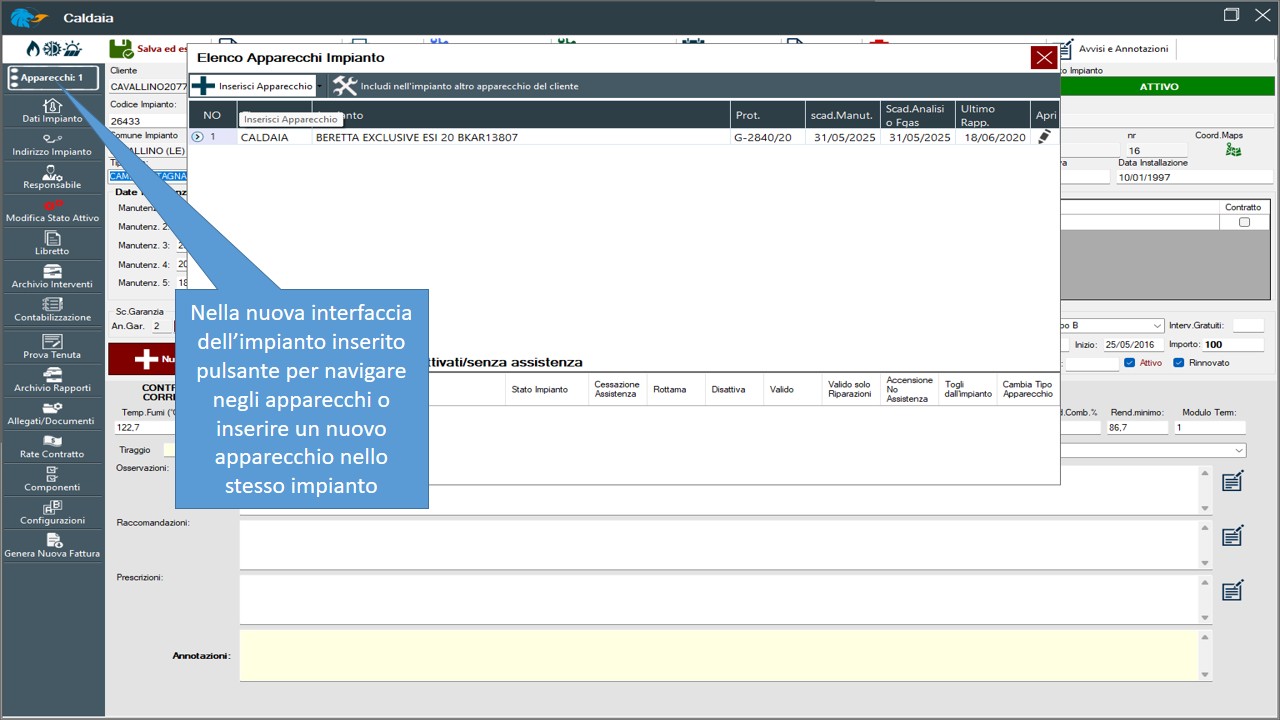Open Archivio Interventi from the sidebar
The width and height of the screenshot is (1280, 720).
[52, 277]
